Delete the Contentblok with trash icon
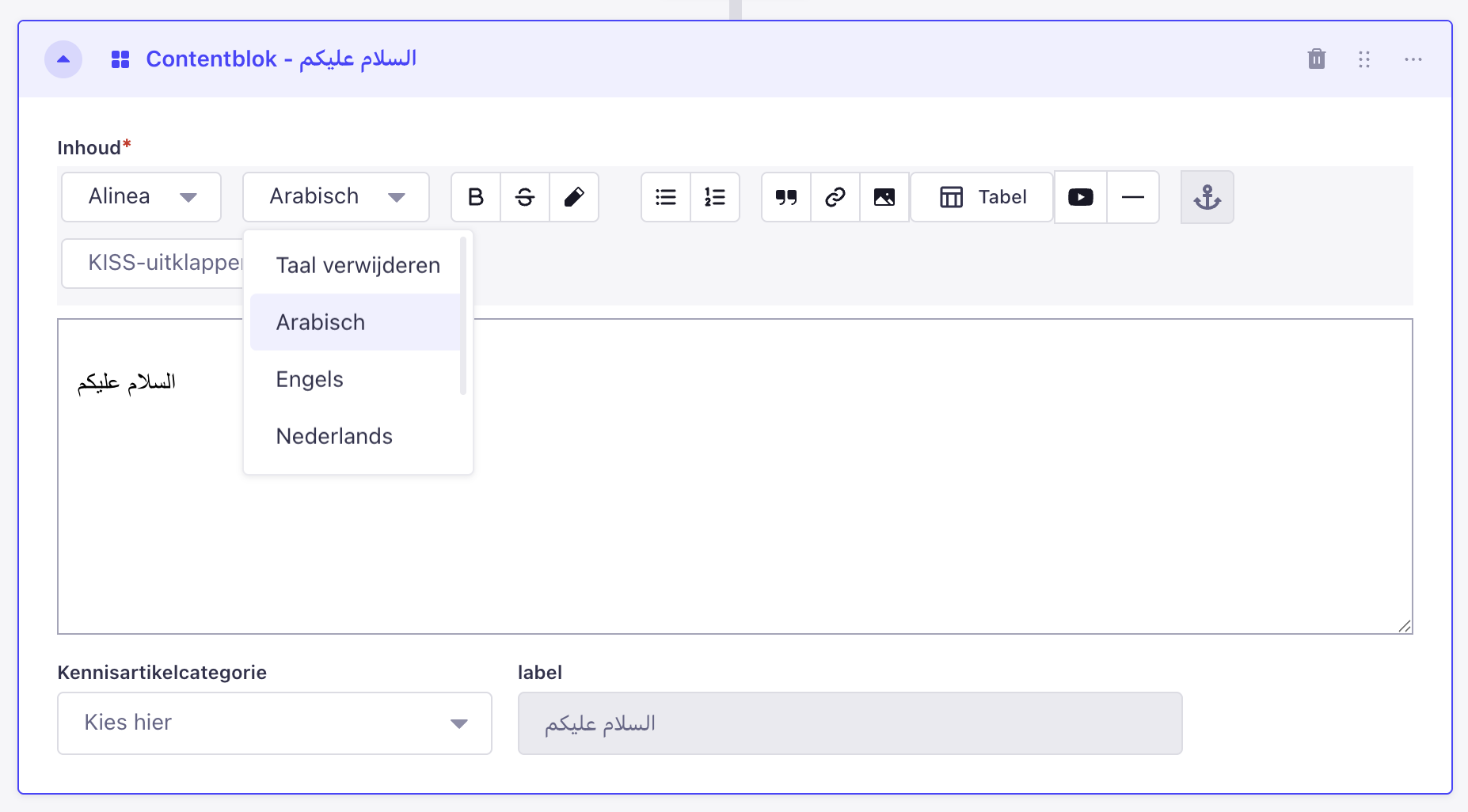The image size is (1468, 812). (x=1317, y=59)
